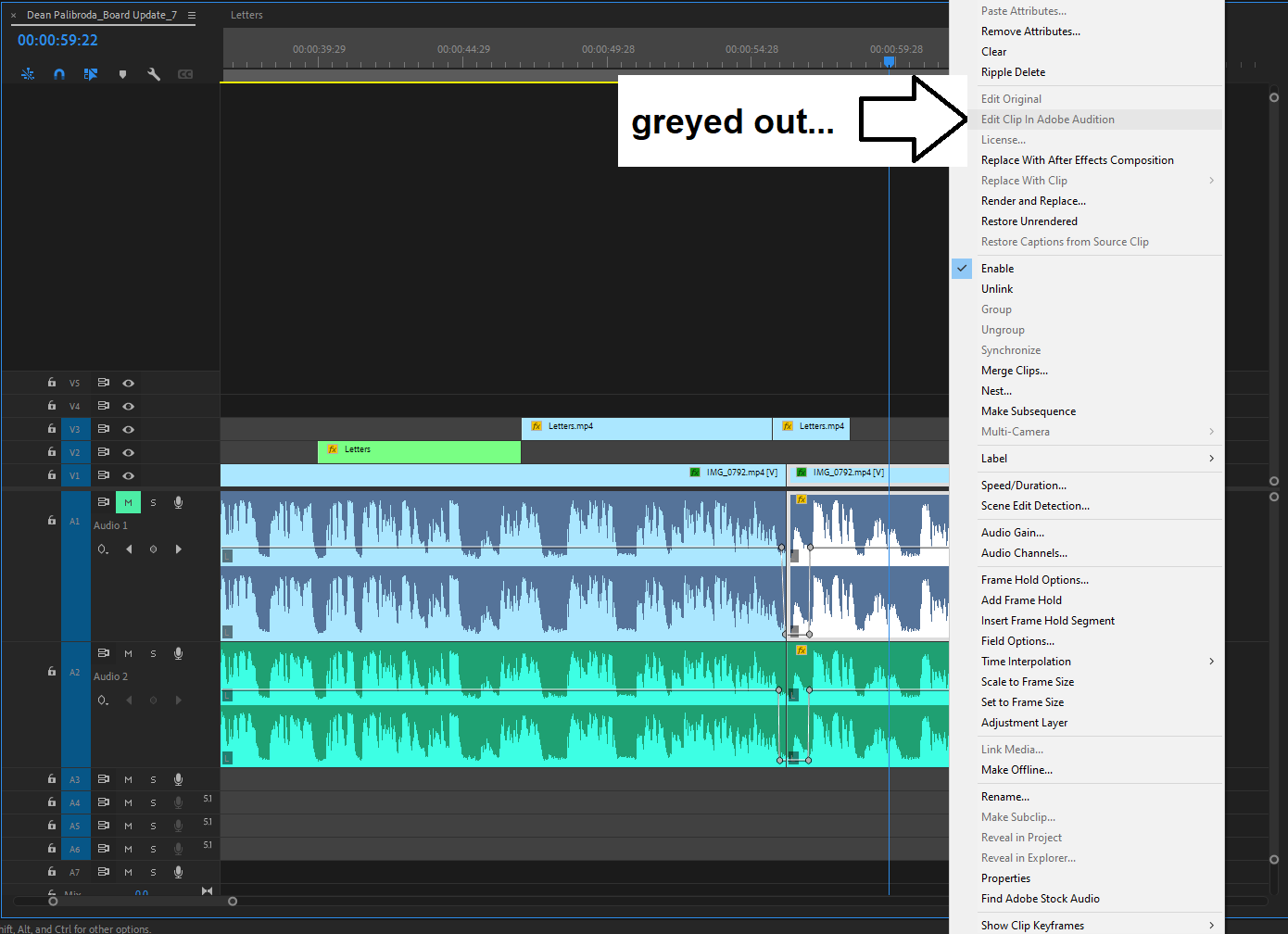Lock the A1 audio track
The width and height of the screenshot is (1288, 934).
(51, 520)
